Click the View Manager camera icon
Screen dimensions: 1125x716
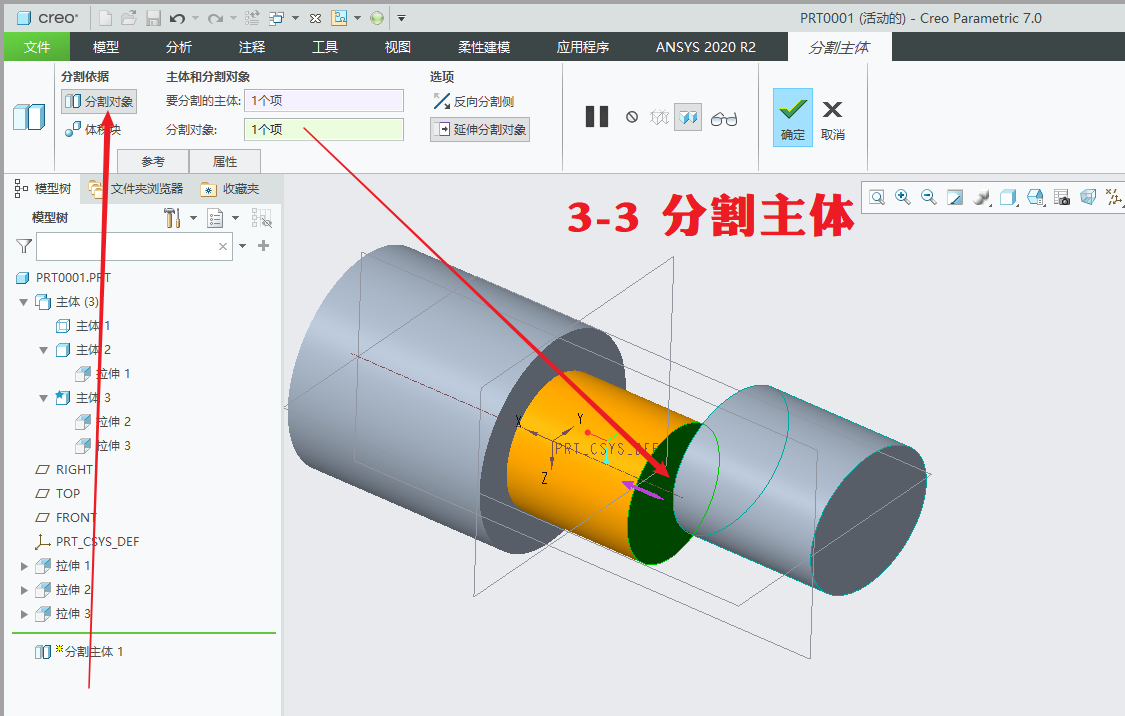pos(1062,197)
